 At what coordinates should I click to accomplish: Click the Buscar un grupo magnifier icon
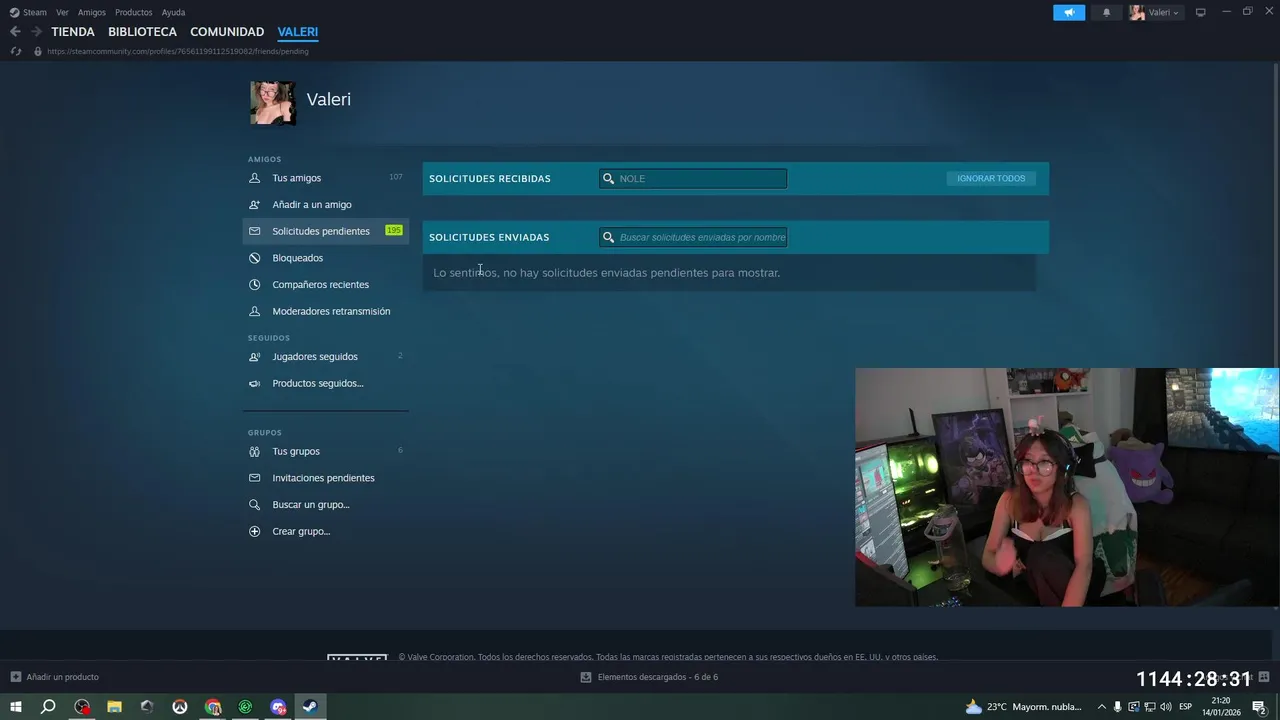(x=254, y=504)
